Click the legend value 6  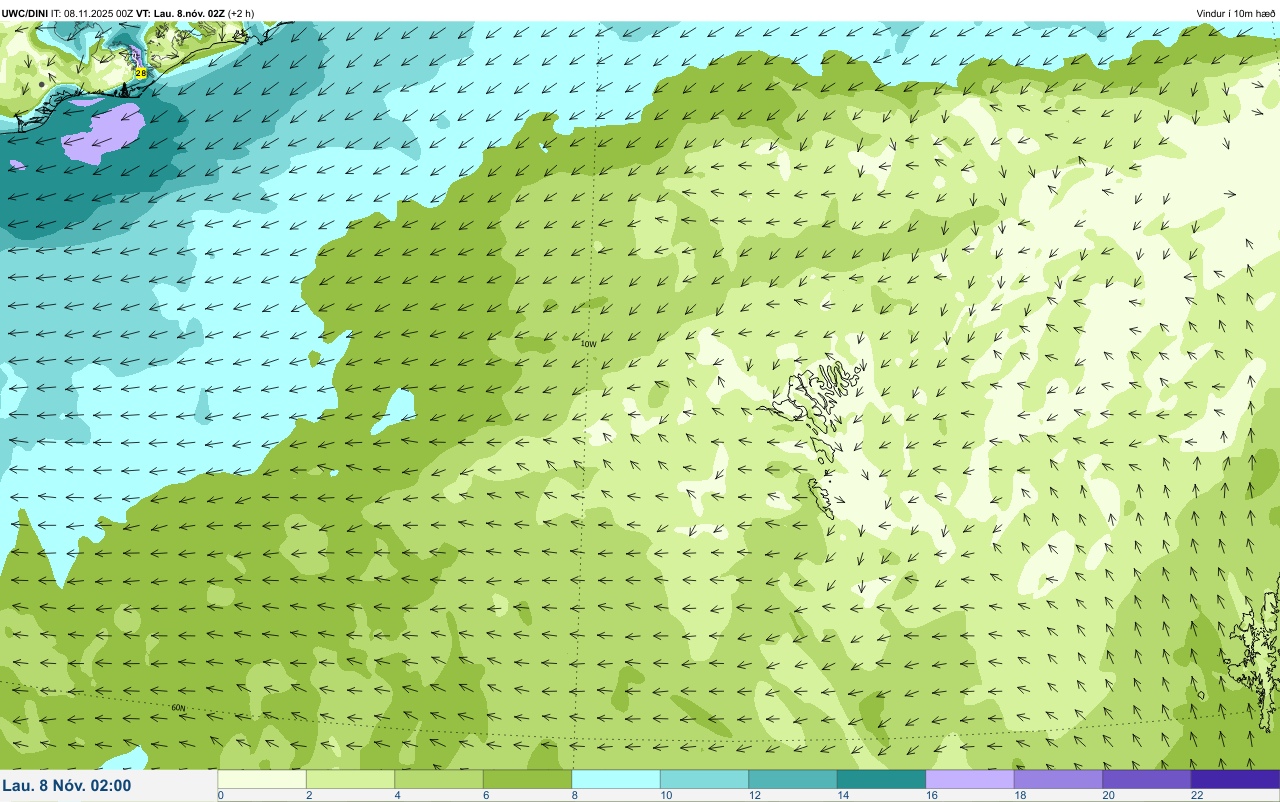486,796
